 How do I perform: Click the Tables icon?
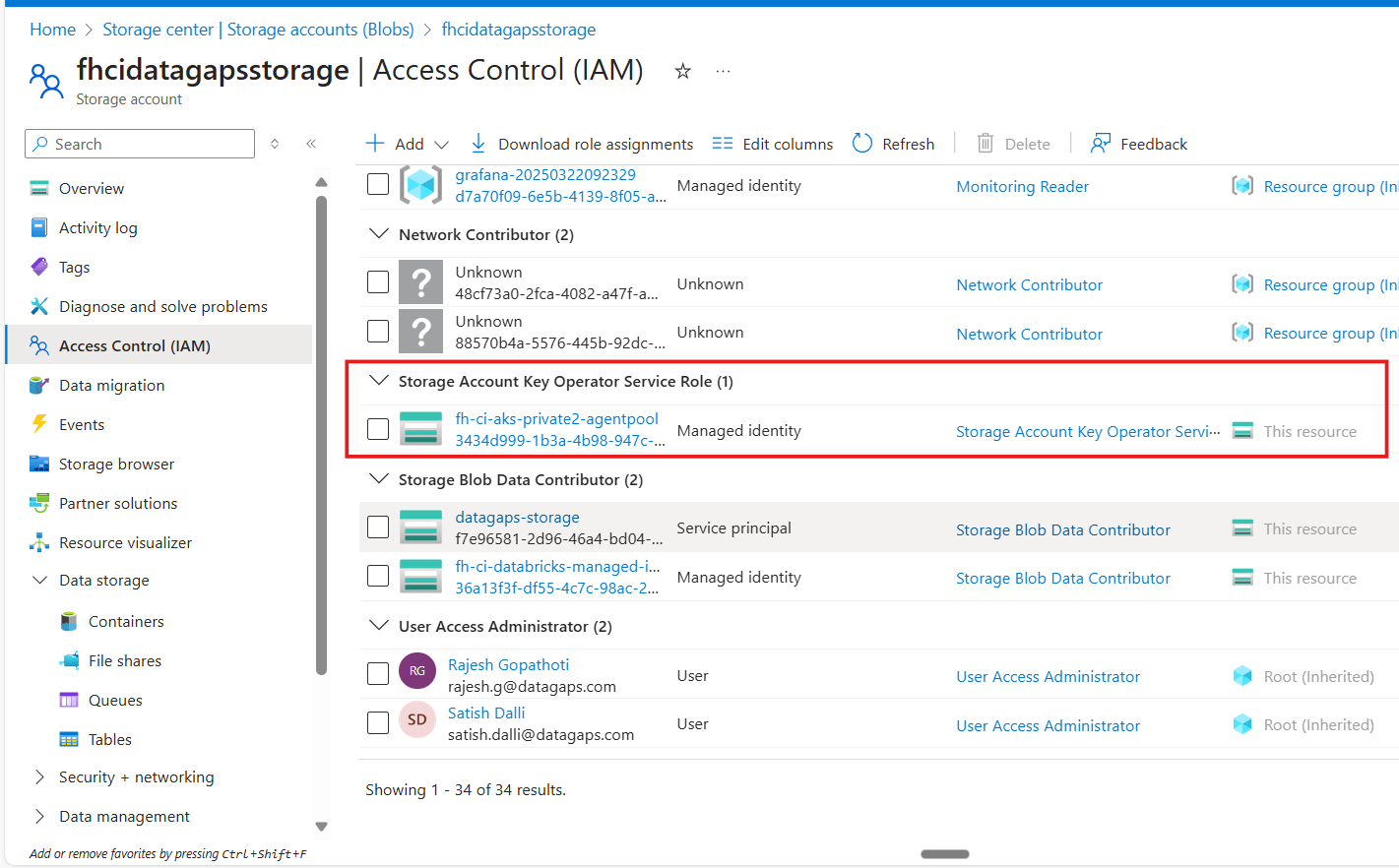click(x=69, y=739)
